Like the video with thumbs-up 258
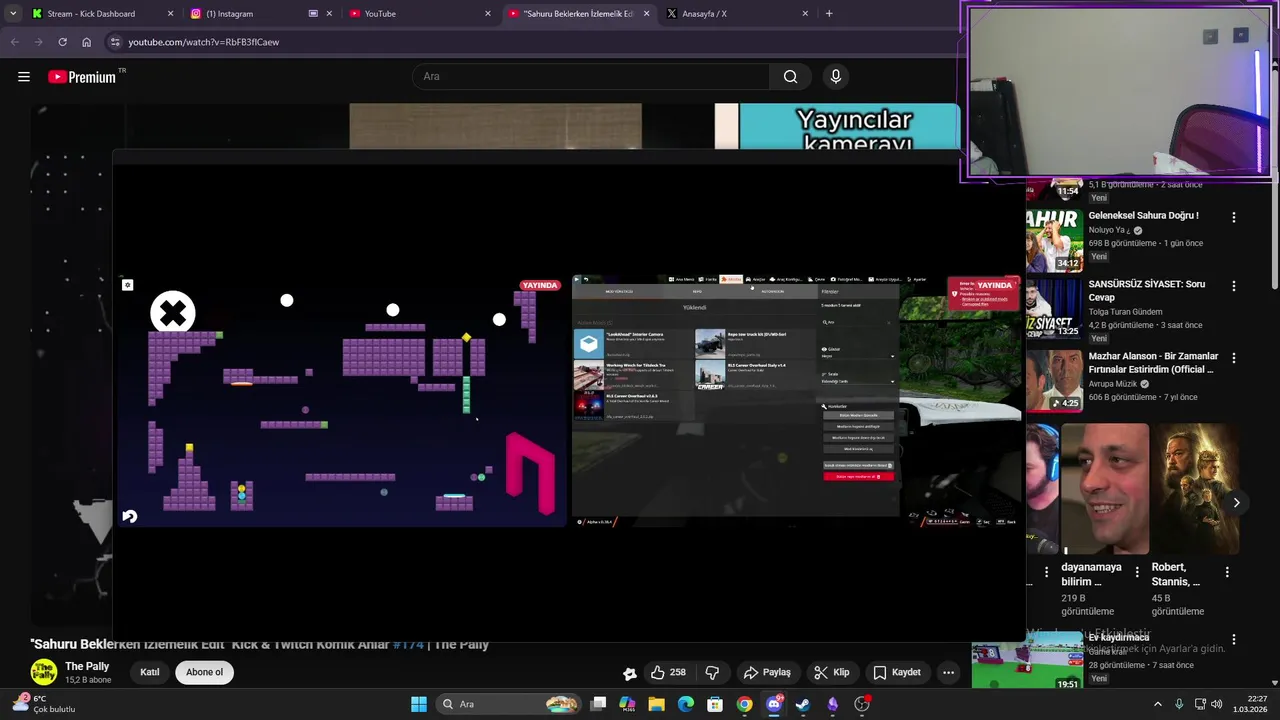The image size is (1280, 720). 668,672
